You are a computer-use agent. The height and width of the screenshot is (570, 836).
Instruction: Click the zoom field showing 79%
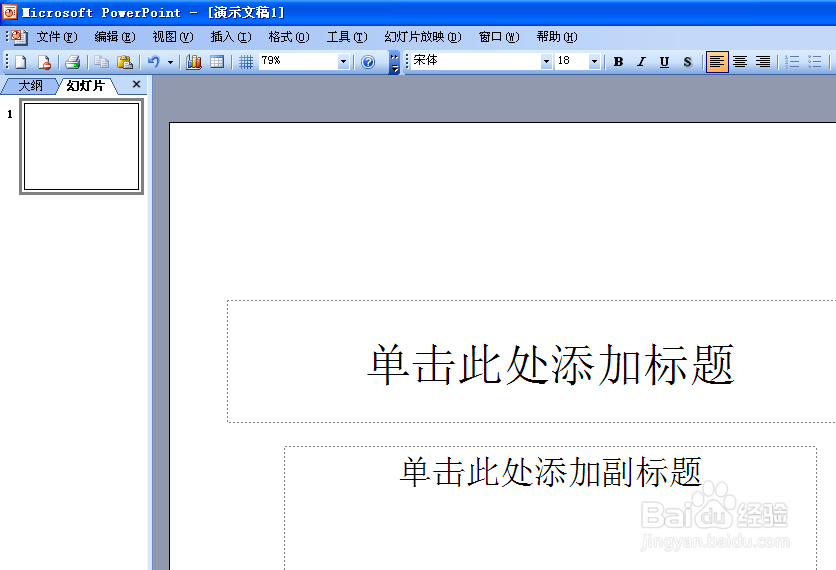299,61
